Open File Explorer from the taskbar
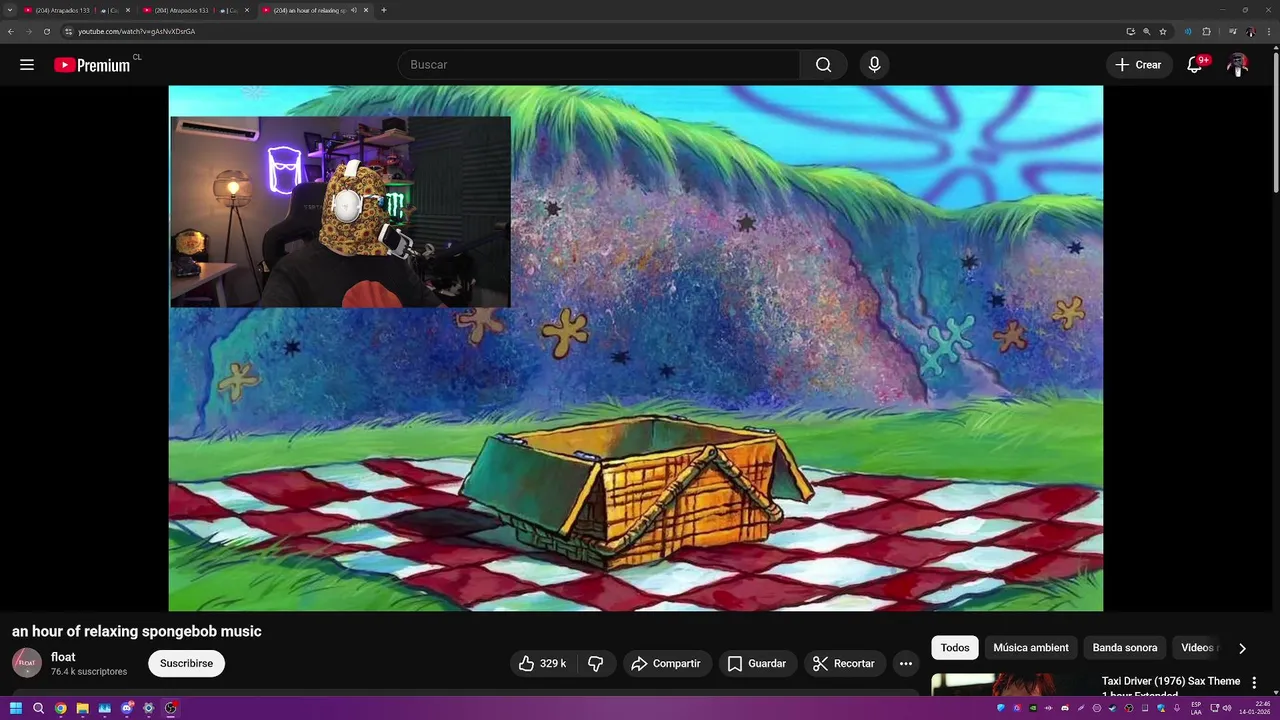 point(83,708)
